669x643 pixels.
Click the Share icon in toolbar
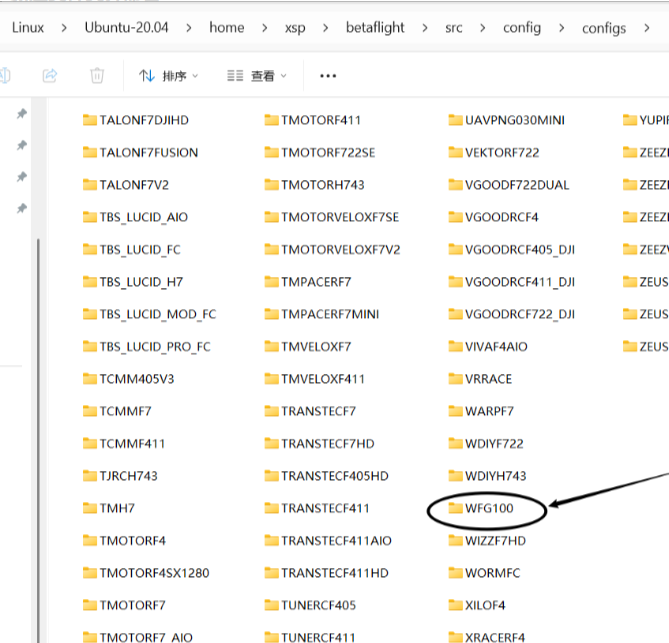[50, 75]
